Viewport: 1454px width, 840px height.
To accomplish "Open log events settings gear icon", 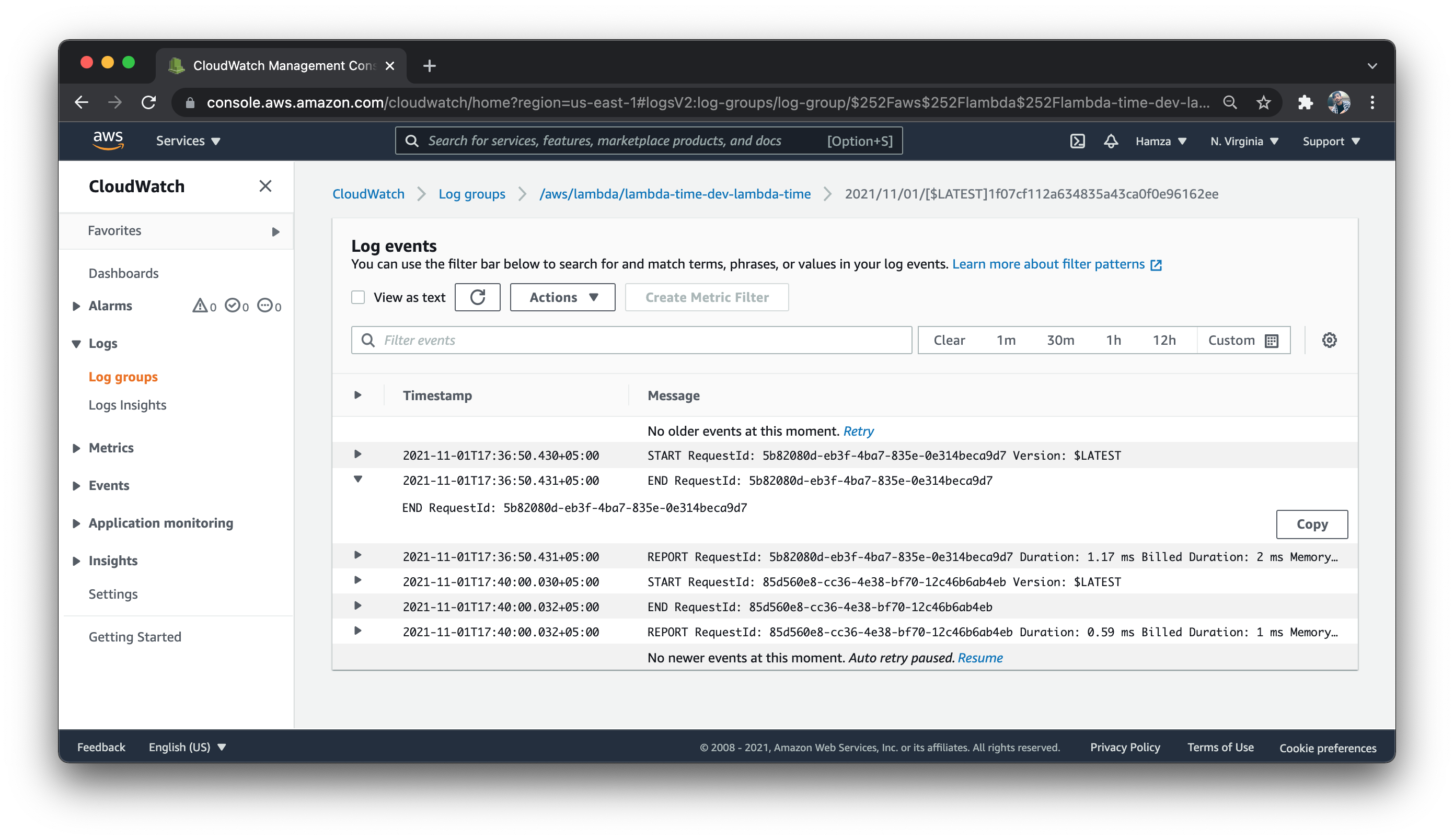I will point(1330,340).
